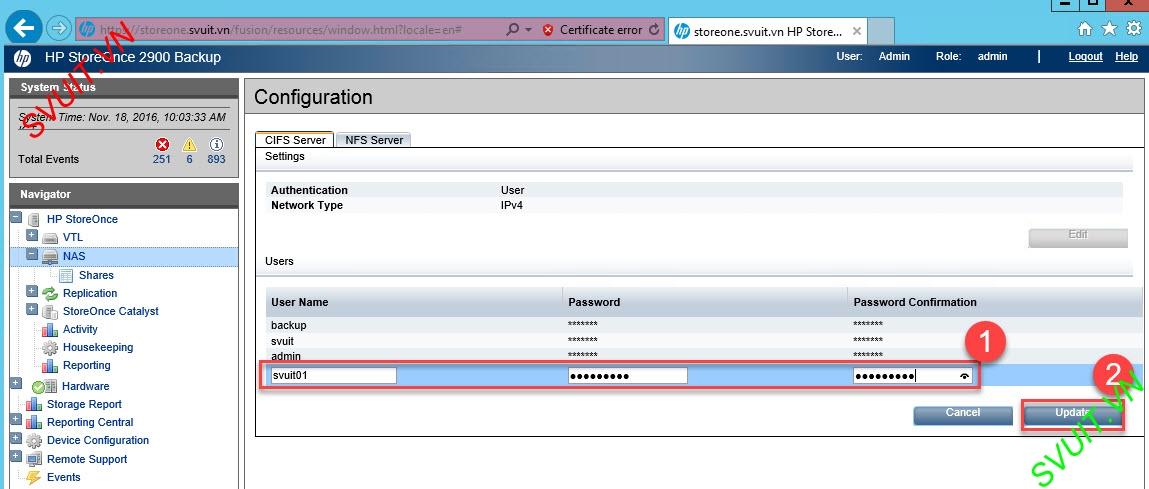This screenshot has height=489, width=1149.
Task: Click the Logout link
Action: point(1085,56)
